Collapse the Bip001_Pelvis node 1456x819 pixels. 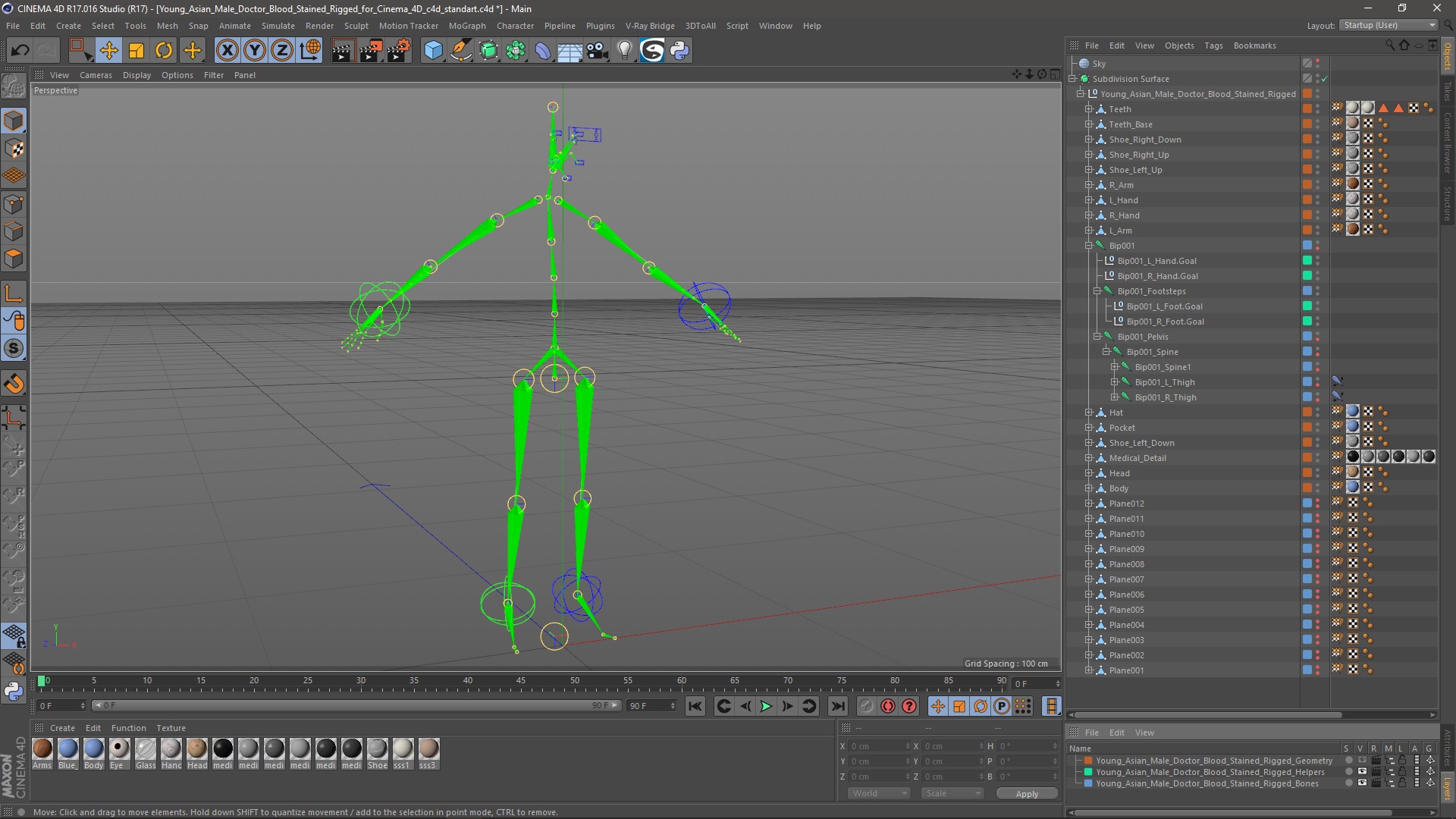(x=1097, y=337)
